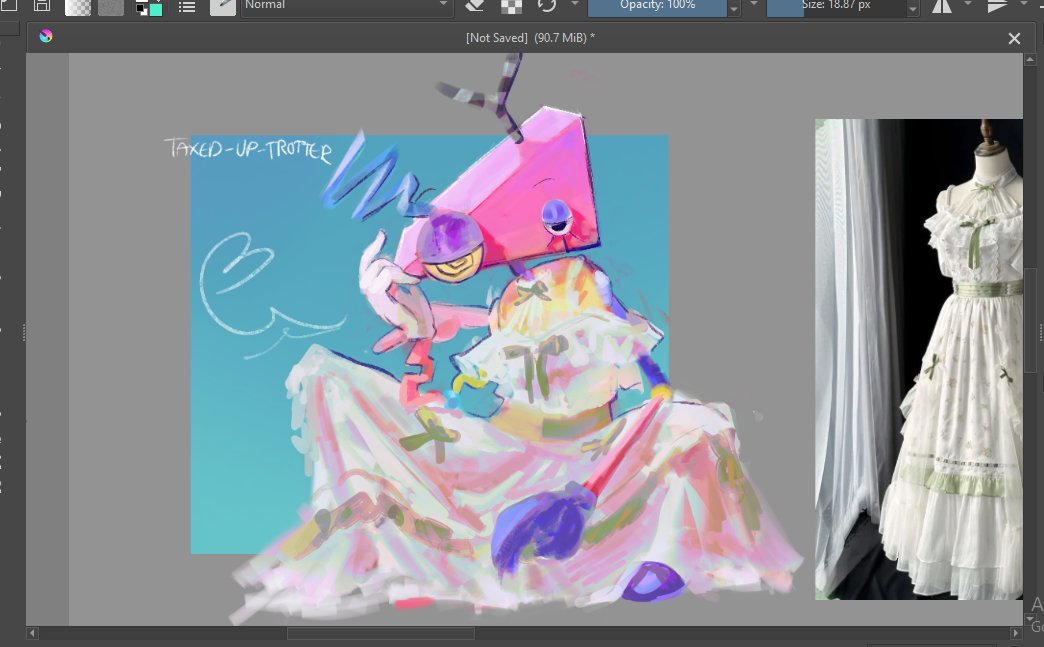Select the Not Saved document tab
This screenshot has width=1044, height=647.
pyautogui.click(x=530, y=38)
